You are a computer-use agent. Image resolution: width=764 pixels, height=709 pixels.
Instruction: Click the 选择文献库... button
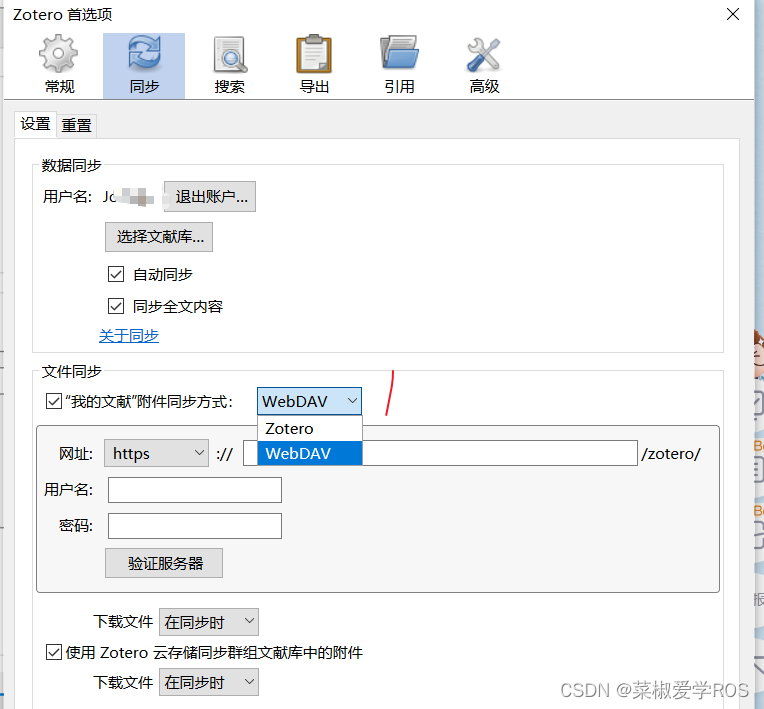pos(159,237)
